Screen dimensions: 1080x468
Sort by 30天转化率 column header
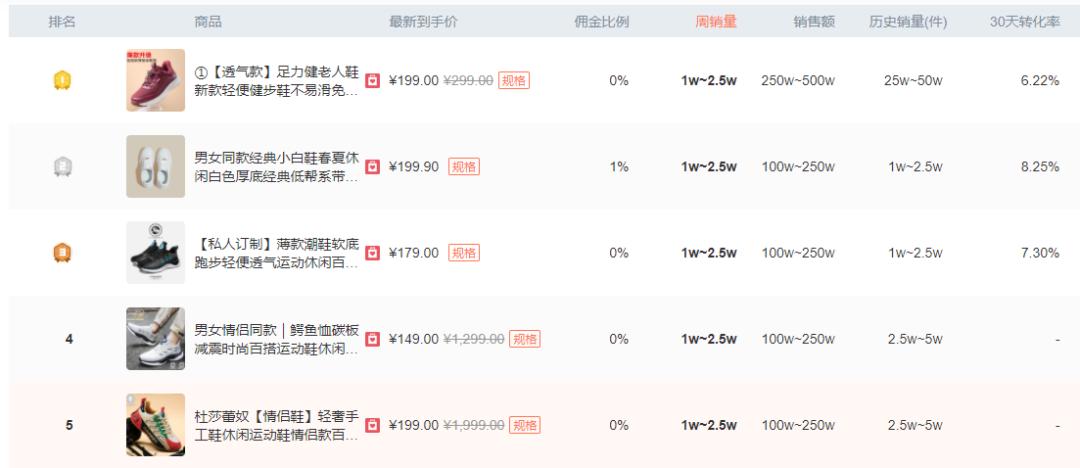click(x=1024, y=22)
